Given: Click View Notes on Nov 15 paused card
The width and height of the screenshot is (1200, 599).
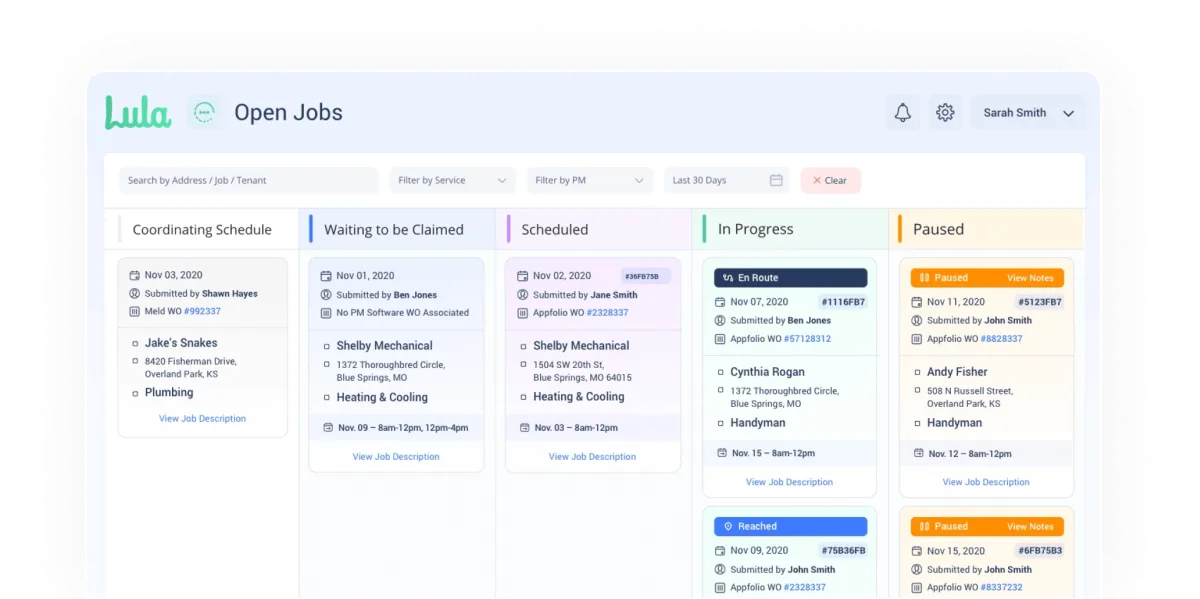Looking at the screenshot, I should 1030,526.
